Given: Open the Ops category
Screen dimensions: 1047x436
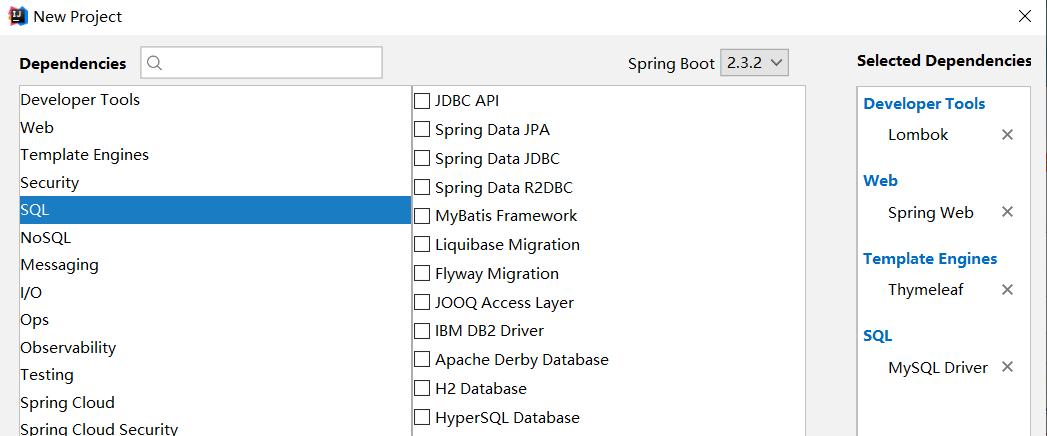Looking at the screenshot, I should [x=216, y=320].
